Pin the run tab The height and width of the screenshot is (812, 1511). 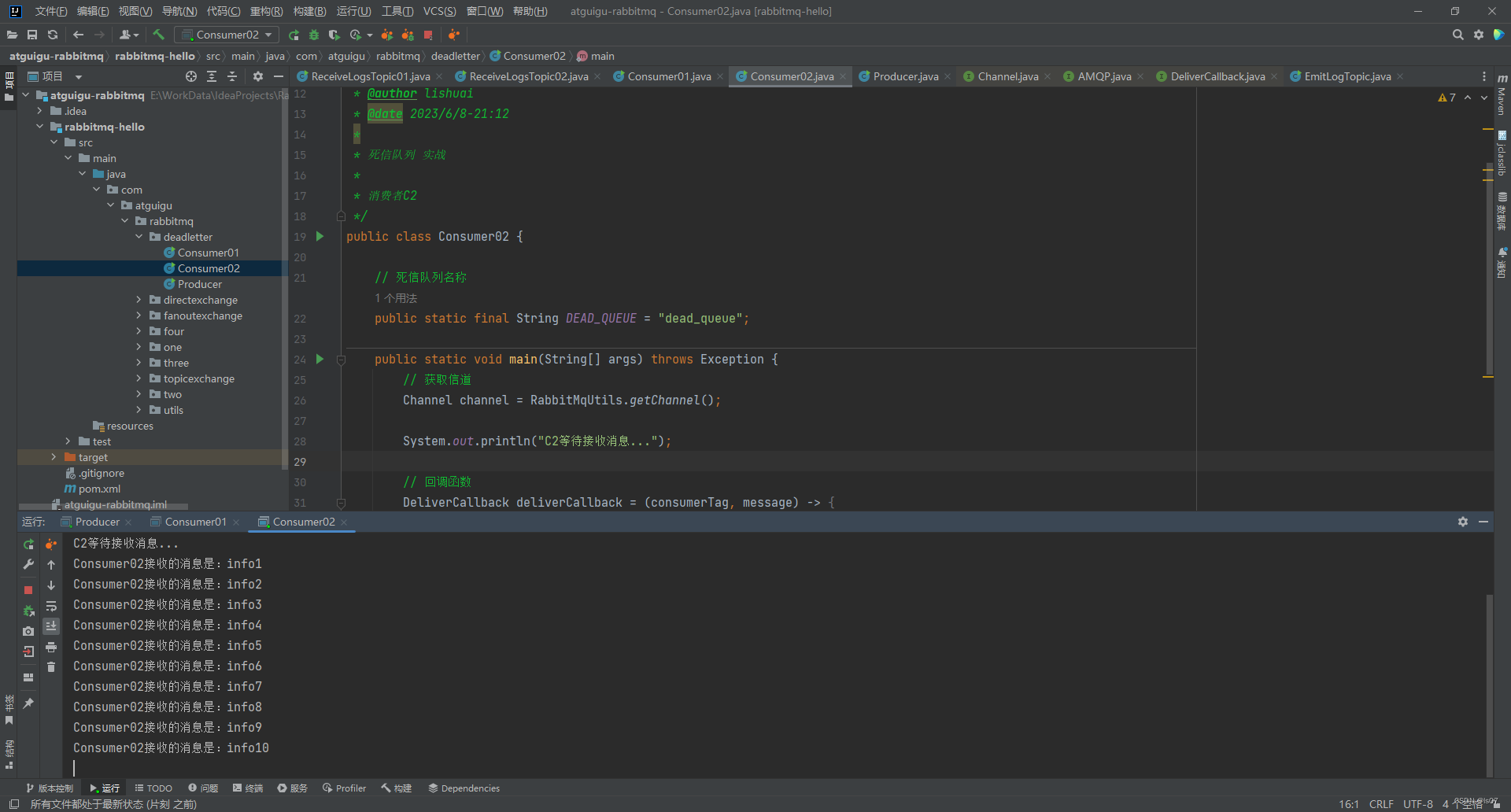[28, 703]
